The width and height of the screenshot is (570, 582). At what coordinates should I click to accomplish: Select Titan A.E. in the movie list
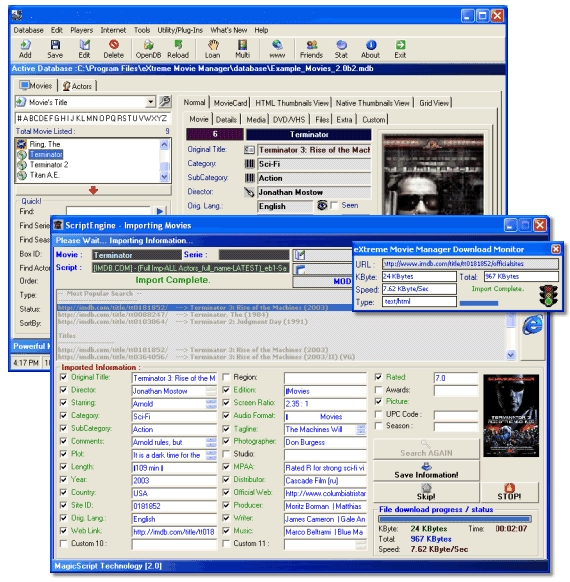44,175
